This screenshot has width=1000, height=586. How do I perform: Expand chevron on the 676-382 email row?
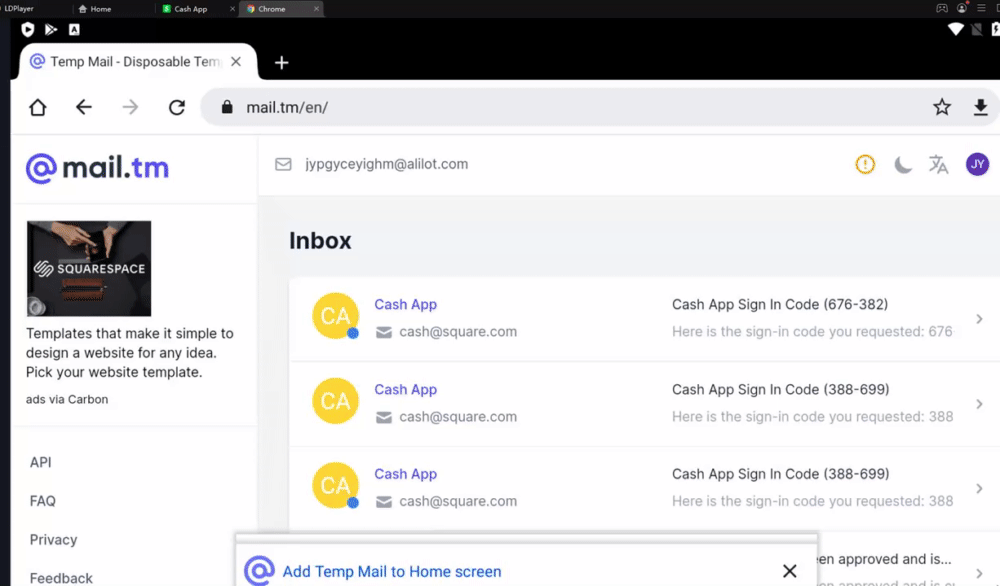pos(979,319)
